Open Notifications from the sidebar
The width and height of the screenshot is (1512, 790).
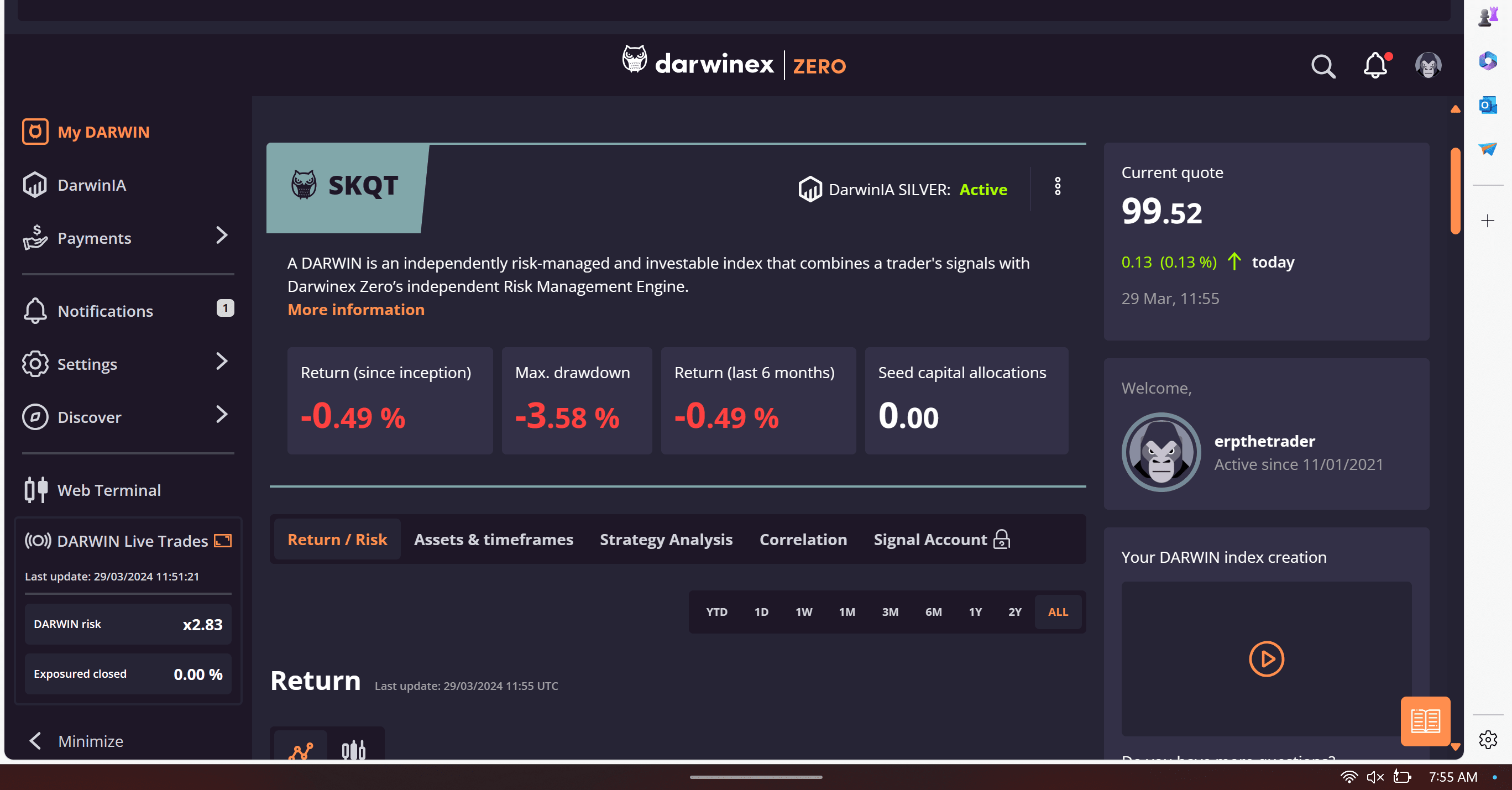(106, 311)
